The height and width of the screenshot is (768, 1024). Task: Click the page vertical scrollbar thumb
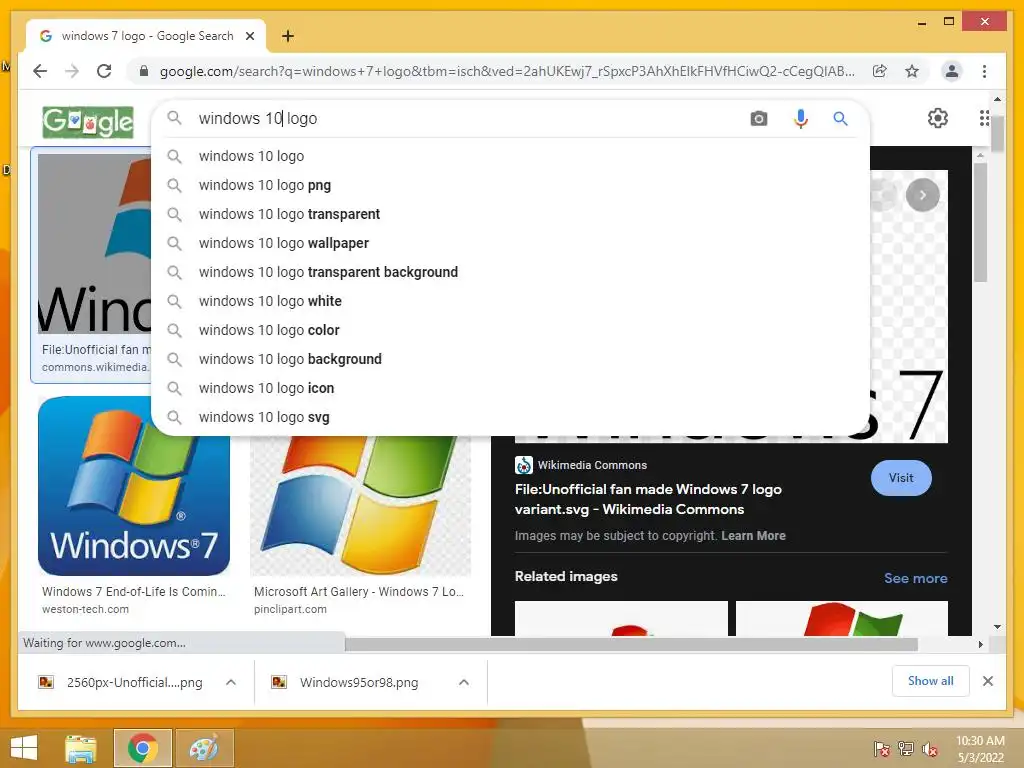point(997,133)
